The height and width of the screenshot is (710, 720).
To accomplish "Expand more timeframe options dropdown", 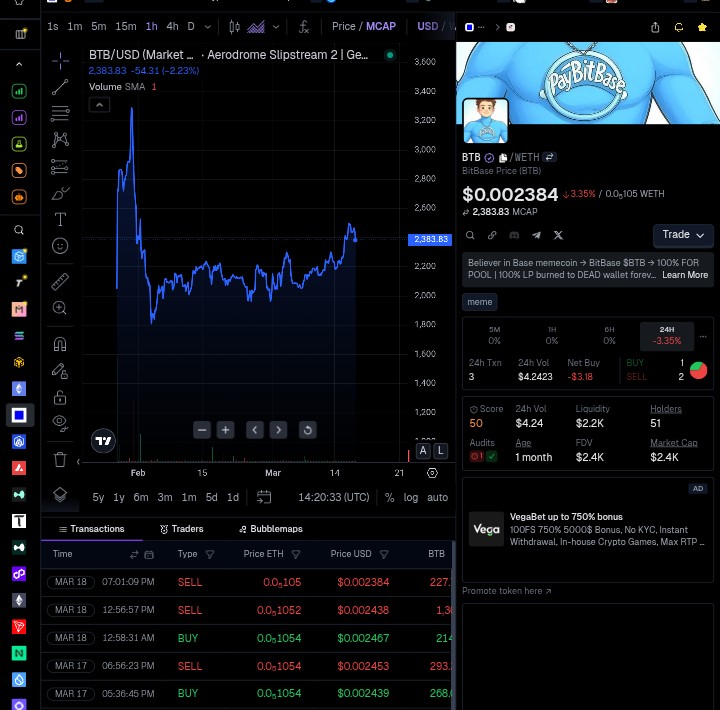I will coord(208,27).
